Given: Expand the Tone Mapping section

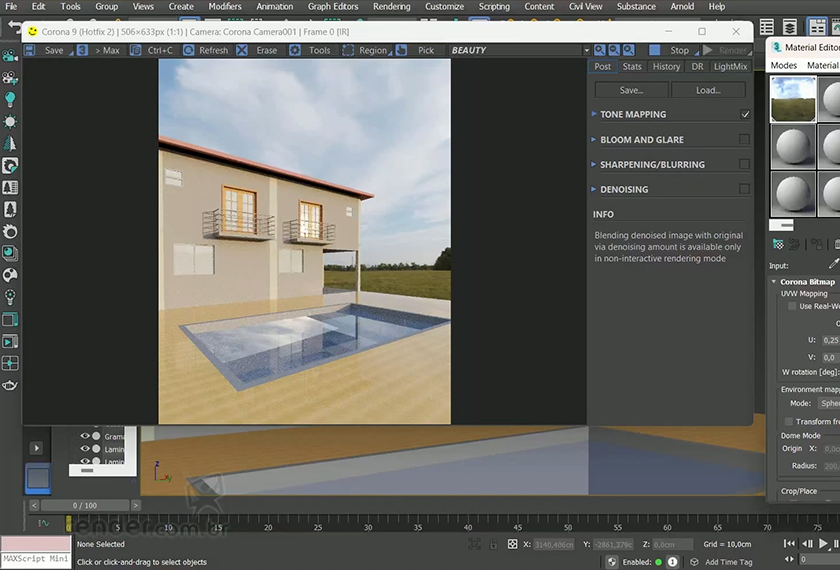Looking at the screenshot, I should pyautogui.click(x=632, y=115).
